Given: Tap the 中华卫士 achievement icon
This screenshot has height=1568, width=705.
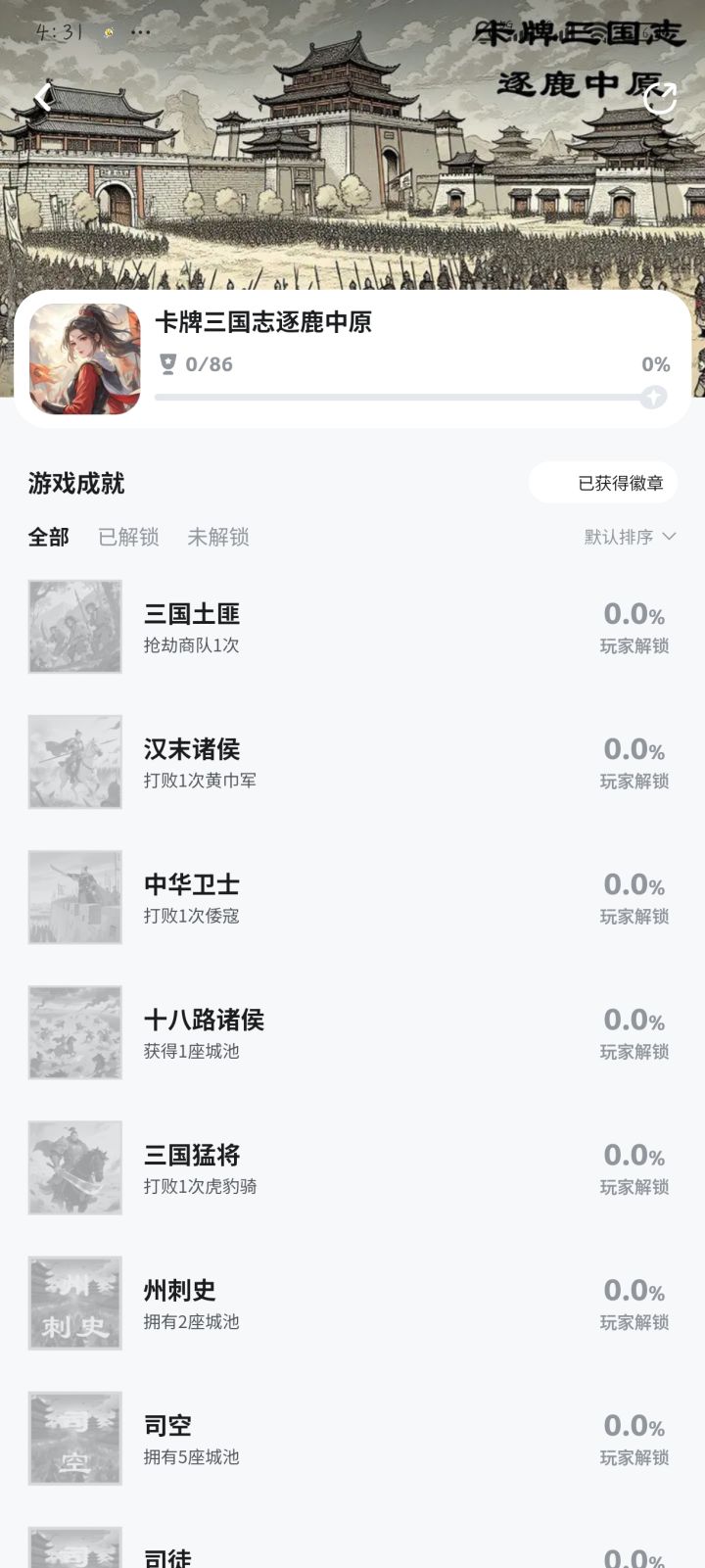Looking at the screenshot, I should pyautogui.click(x=75, y=897).
